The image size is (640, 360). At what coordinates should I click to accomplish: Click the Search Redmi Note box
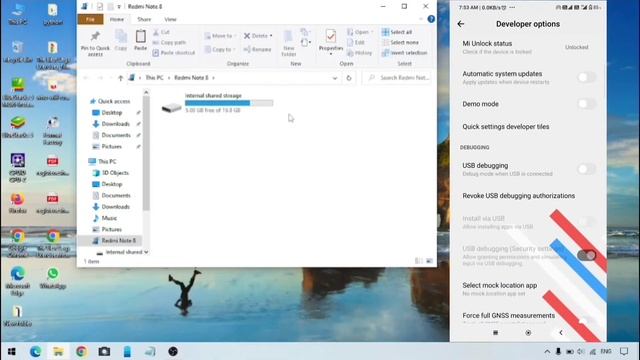pyautogui.click(x=397, y=78)
